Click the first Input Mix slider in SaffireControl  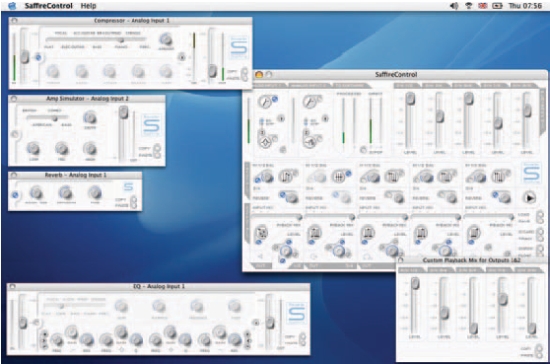[x=276, y=217]
